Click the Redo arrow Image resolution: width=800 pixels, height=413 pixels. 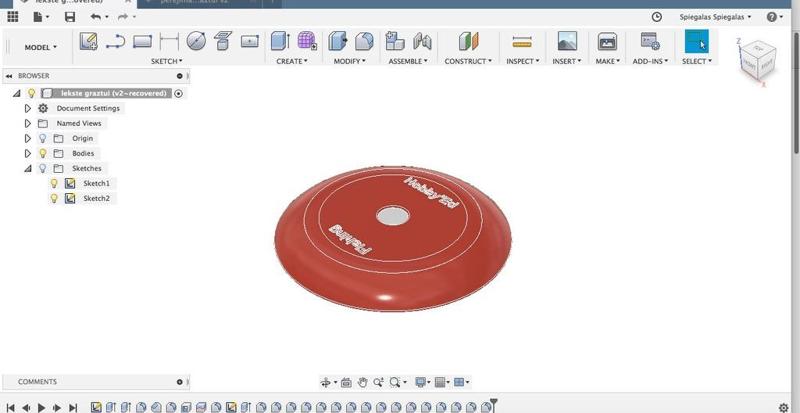[x=123, y=17]
